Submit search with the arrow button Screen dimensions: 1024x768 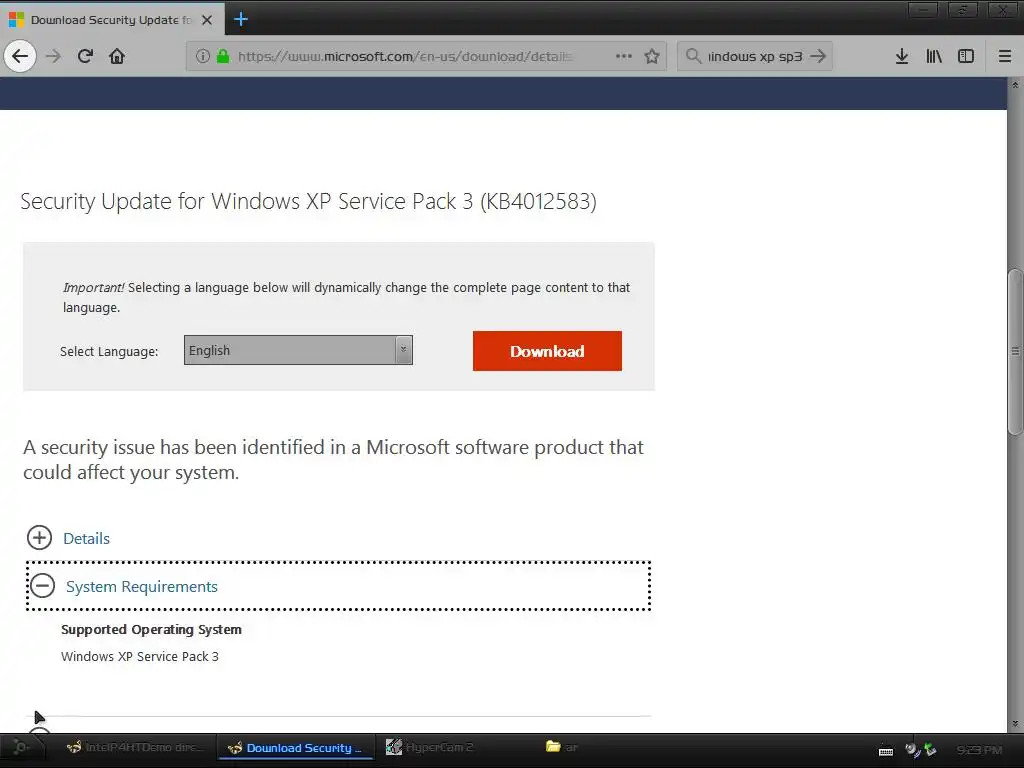(x=818, y=56)
